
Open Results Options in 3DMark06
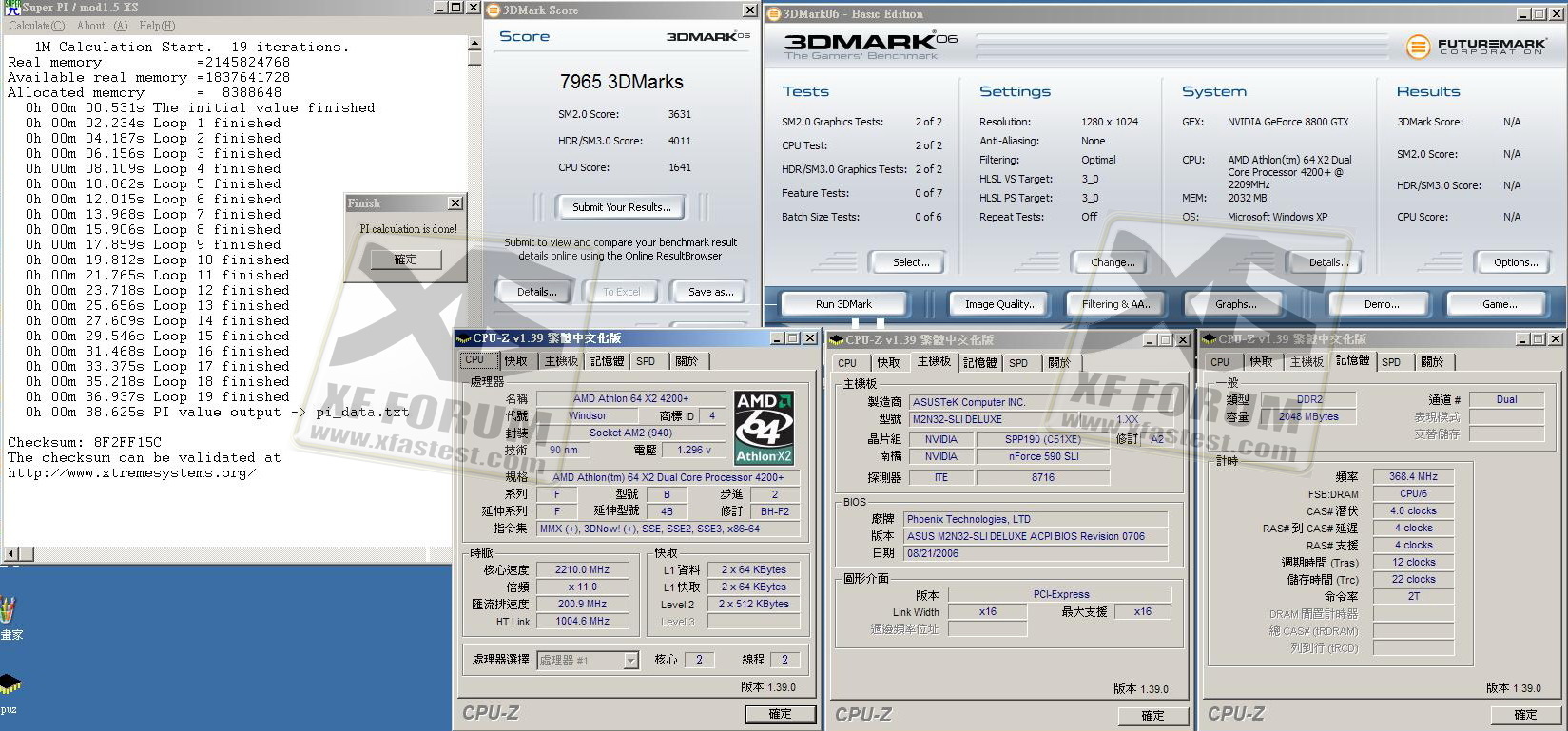(1516, 262)
